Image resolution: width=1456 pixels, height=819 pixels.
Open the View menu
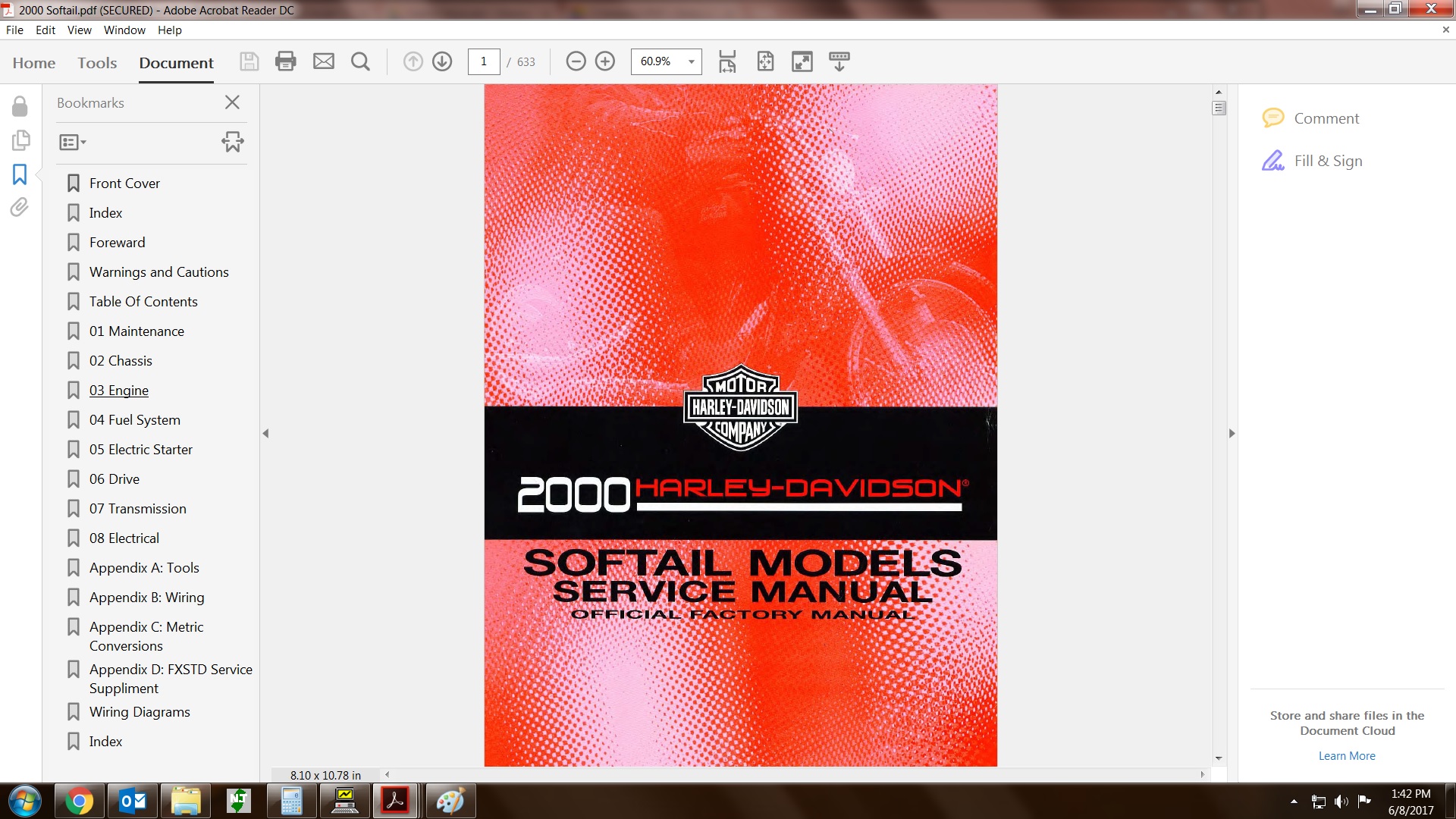point(79,30)
